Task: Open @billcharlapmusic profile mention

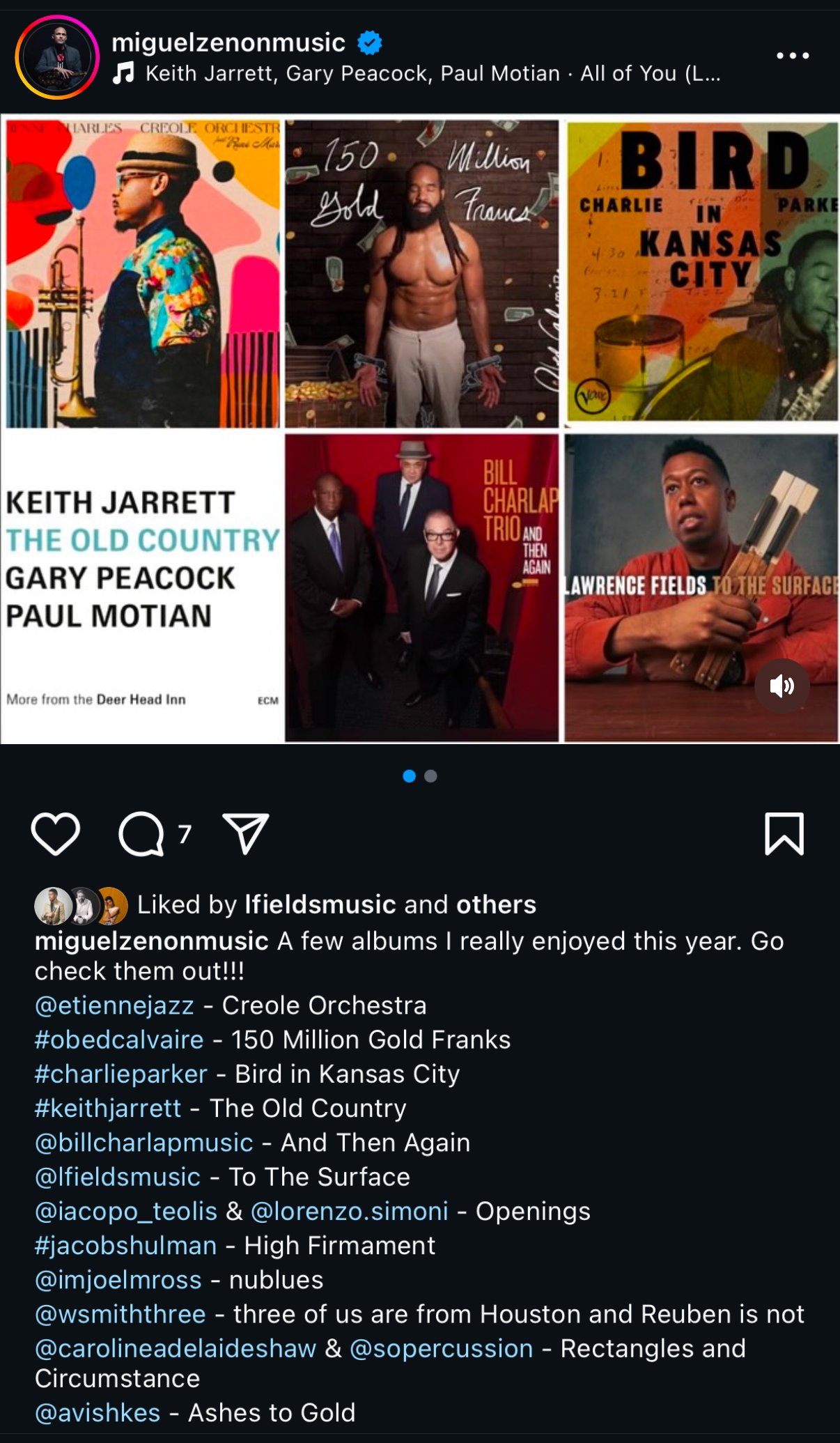Action: [x=144, y=1143]
